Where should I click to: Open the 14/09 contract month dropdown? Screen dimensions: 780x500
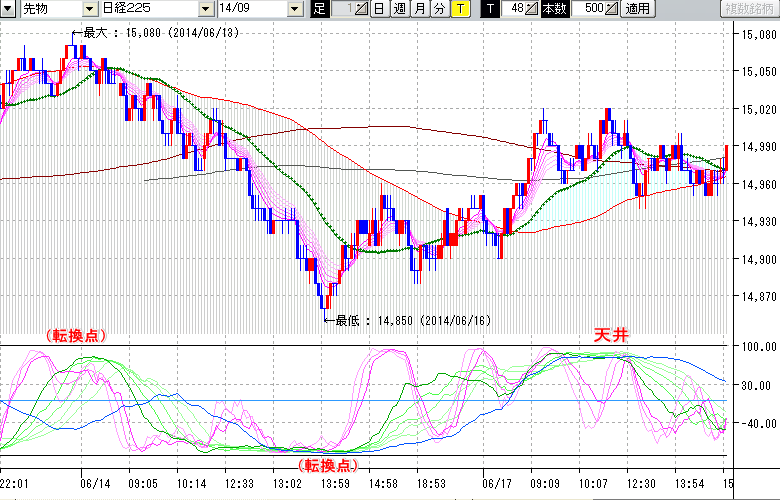(294, 9)
